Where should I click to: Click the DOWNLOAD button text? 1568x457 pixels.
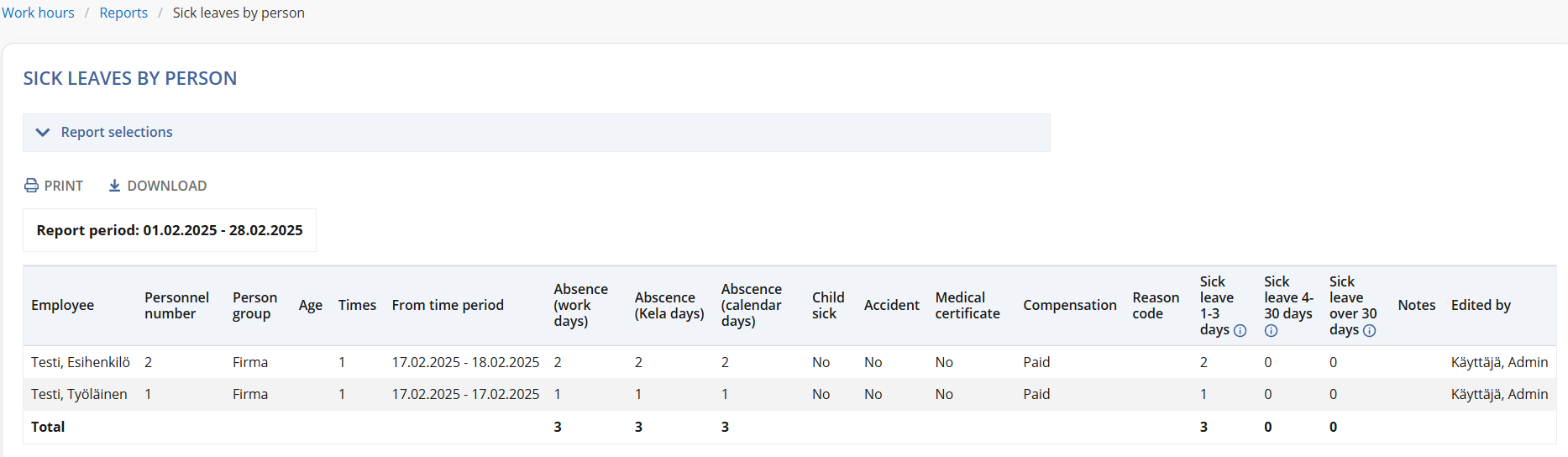(x=167, y=186)
